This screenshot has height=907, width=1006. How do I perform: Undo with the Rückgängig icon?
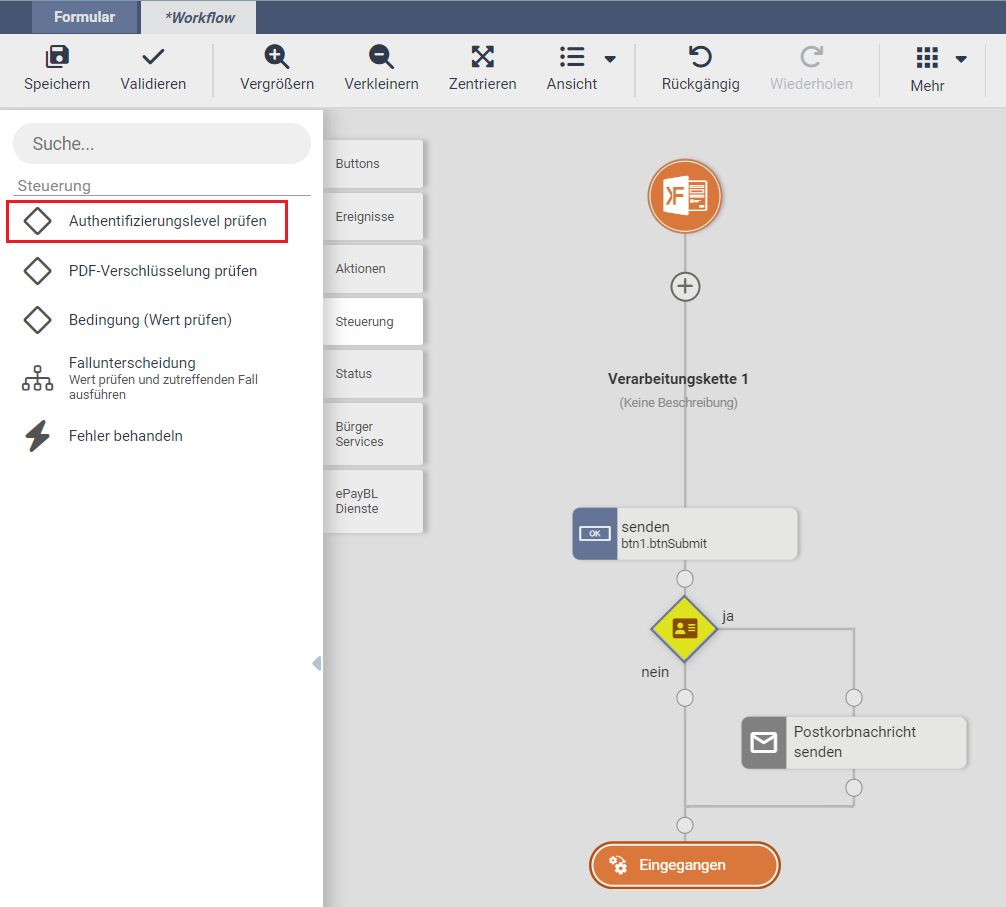700,57
